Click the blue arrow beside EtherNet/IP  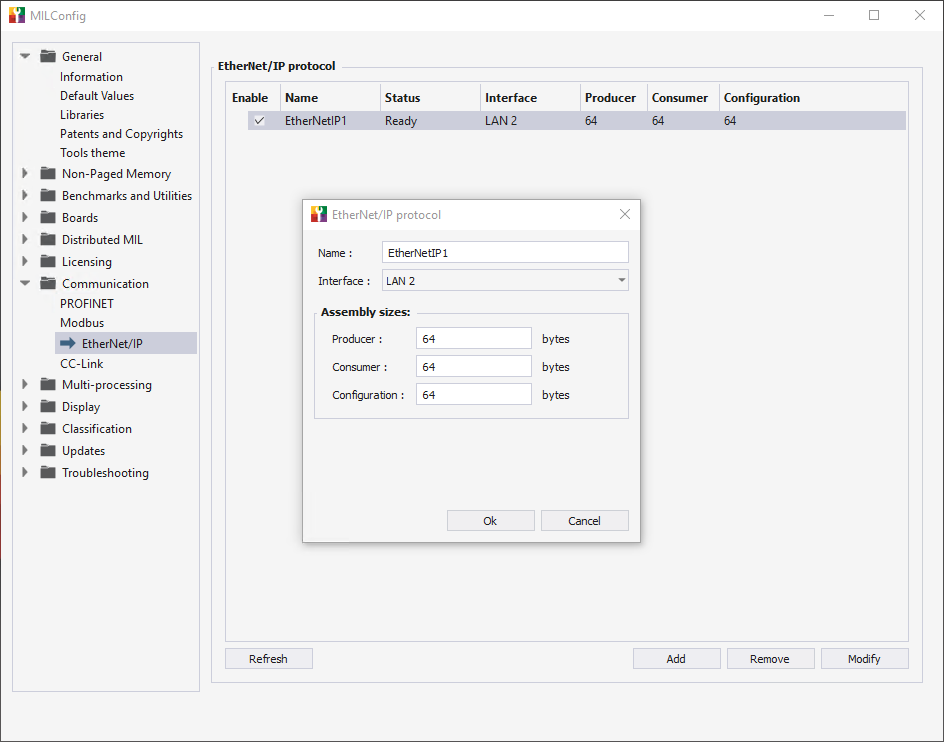click(68, 343)
